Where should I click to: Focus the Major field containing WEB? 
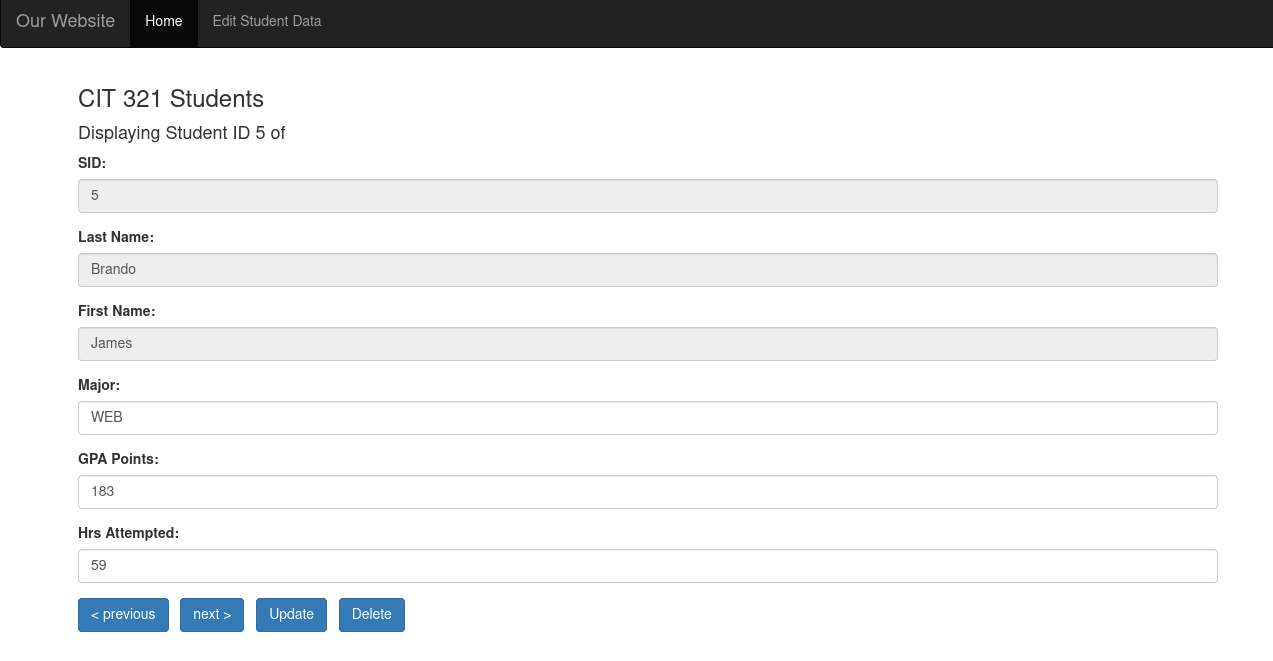pos(648,418)
